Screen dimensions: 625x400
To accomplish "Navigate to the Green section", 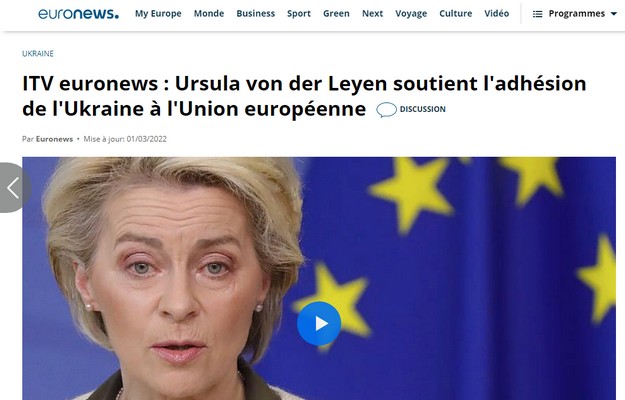I will (336, 14).
